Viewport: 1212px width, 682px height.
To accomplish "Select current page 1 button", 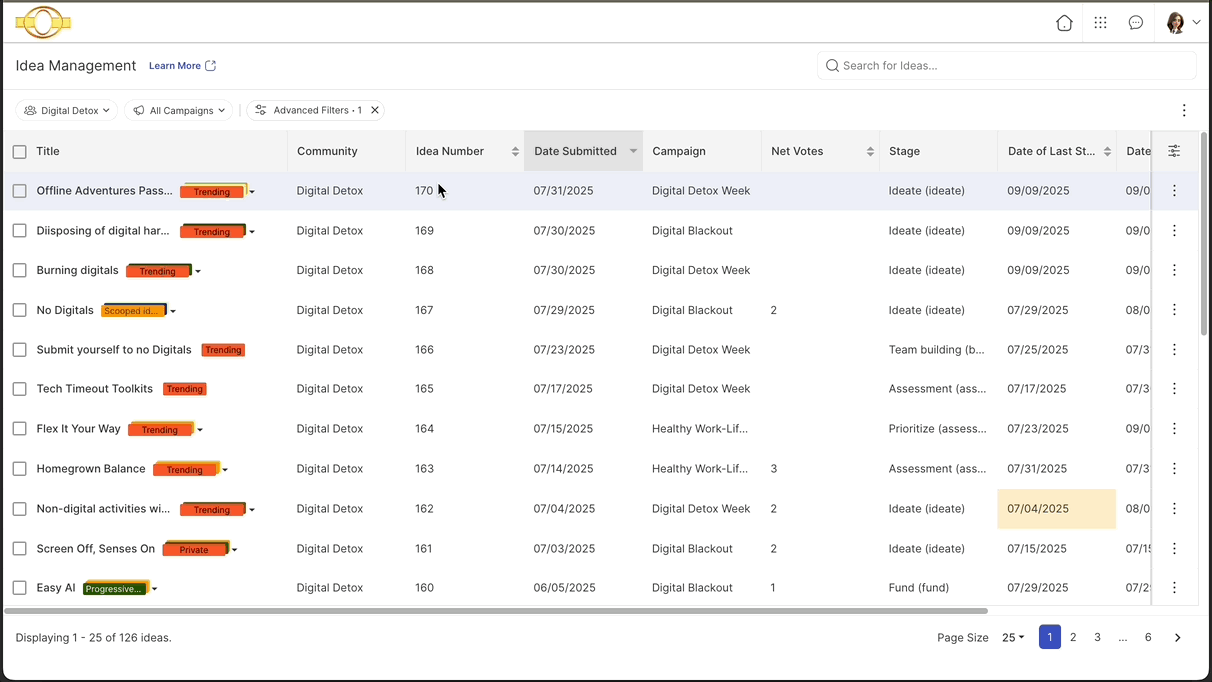I will (1050, 638).
